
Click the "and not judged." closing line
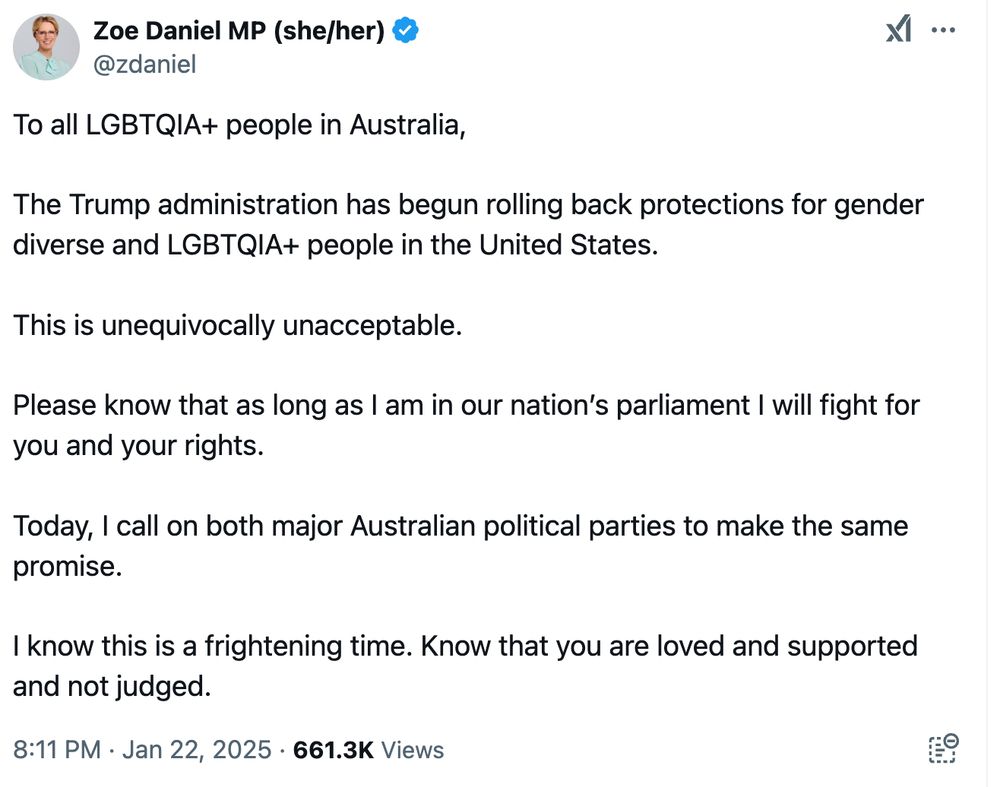click(x=112, y=687)
